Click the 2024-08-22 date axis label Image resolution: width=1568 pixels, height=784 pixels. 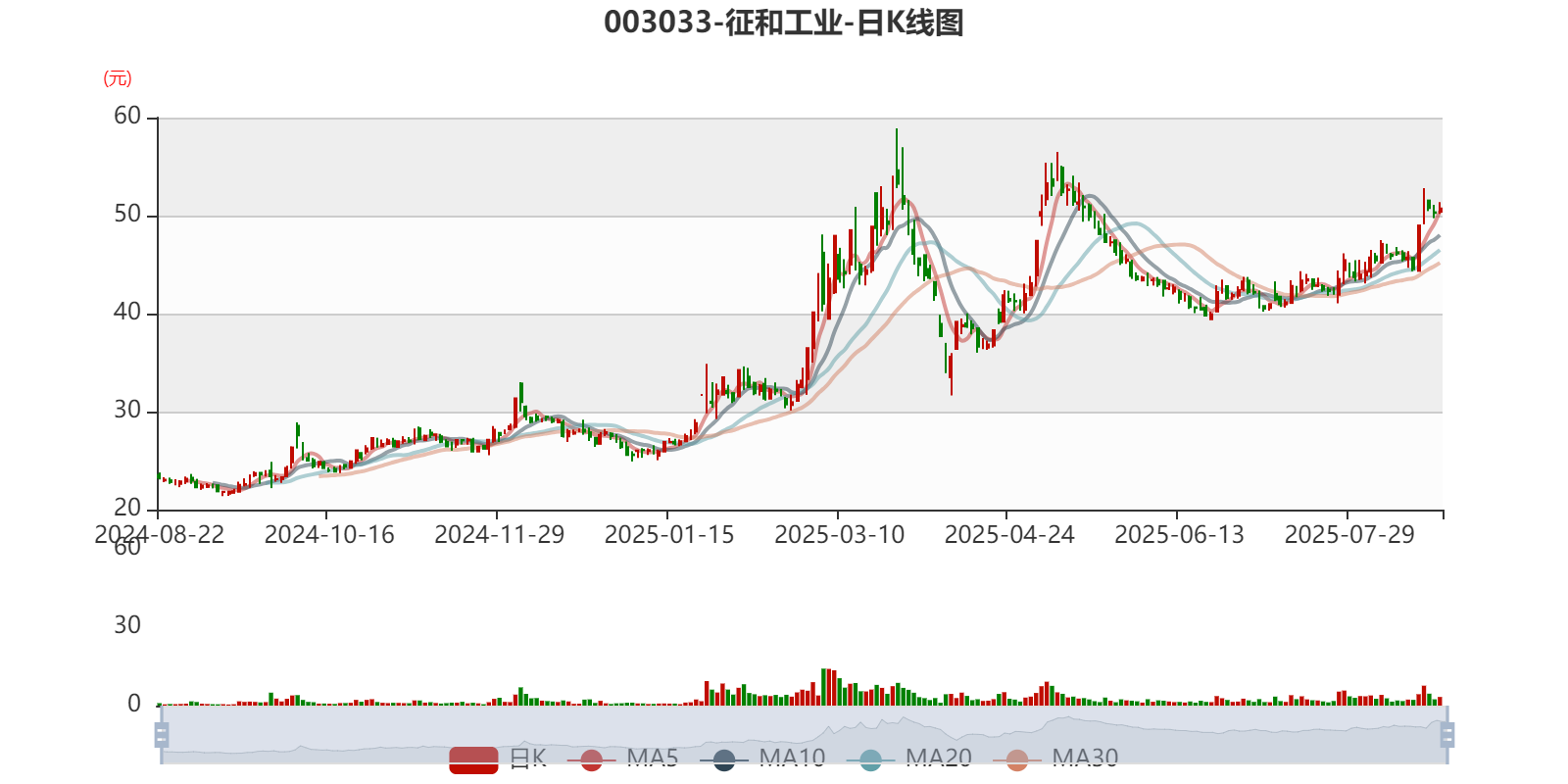coord(159,534)
